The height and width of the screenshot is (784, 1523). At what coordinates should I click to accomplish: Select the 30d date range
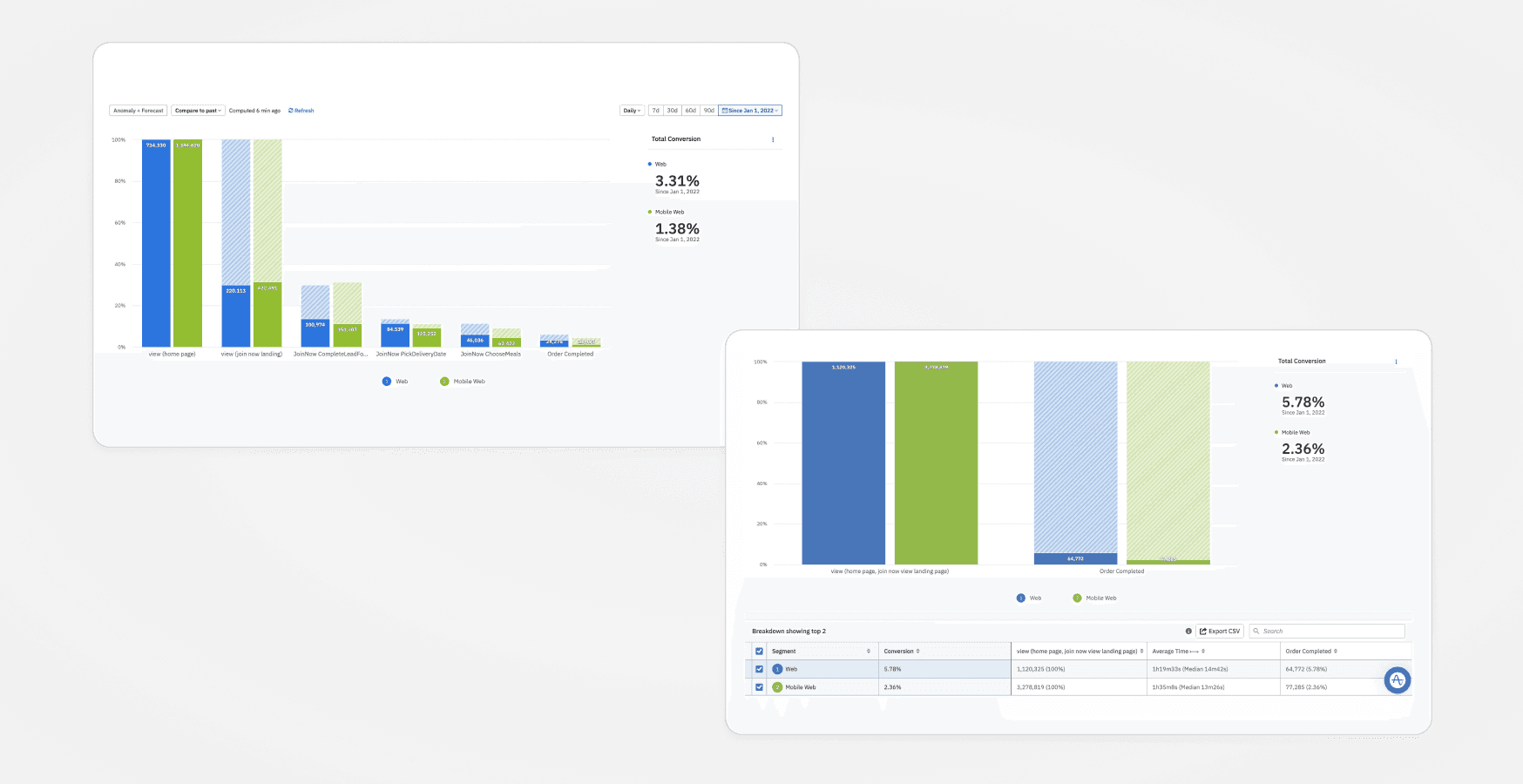[673, 111]
